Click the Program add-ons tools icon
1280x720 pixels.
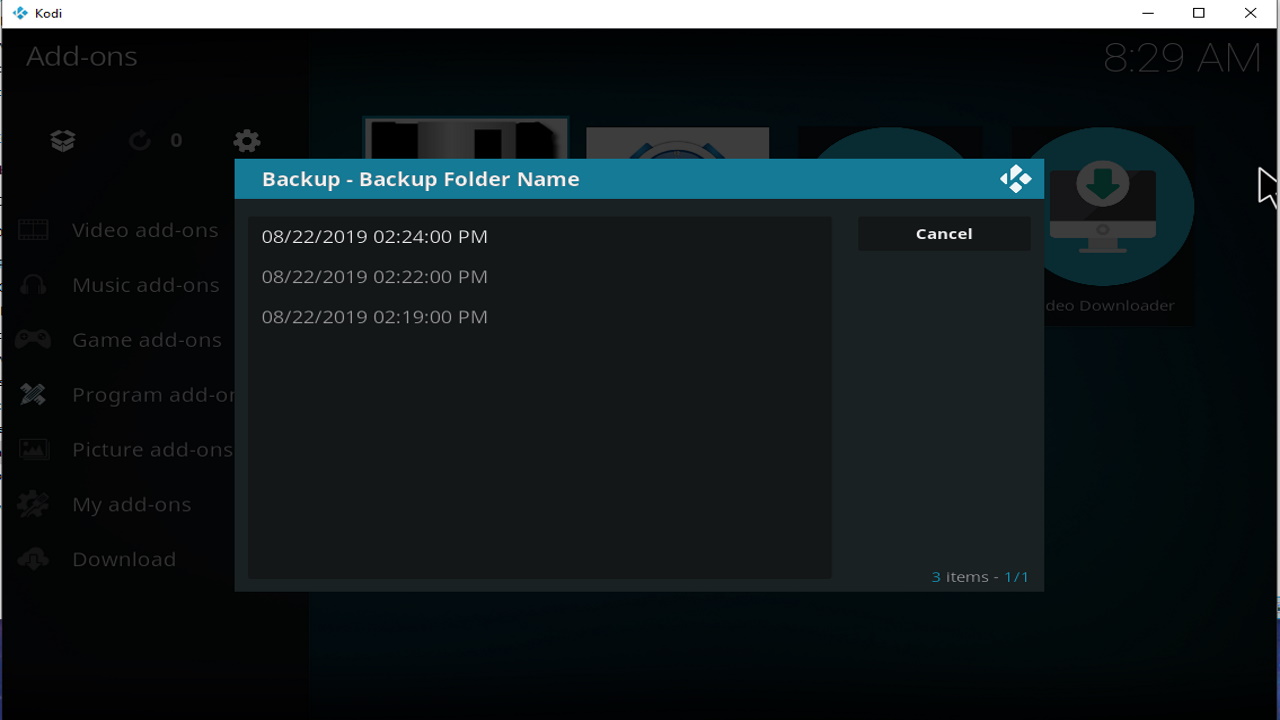tap(33, 395)
